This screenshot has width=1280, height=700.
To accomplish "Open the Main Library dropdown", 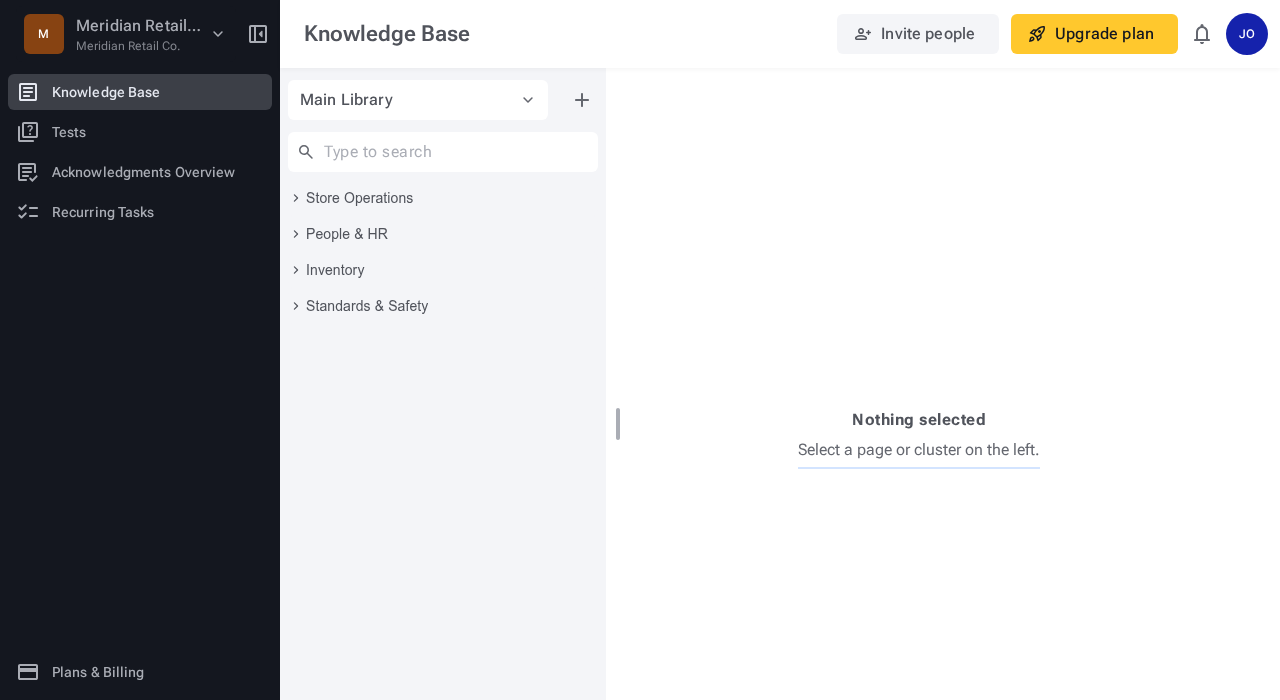I will click(418, 100).
